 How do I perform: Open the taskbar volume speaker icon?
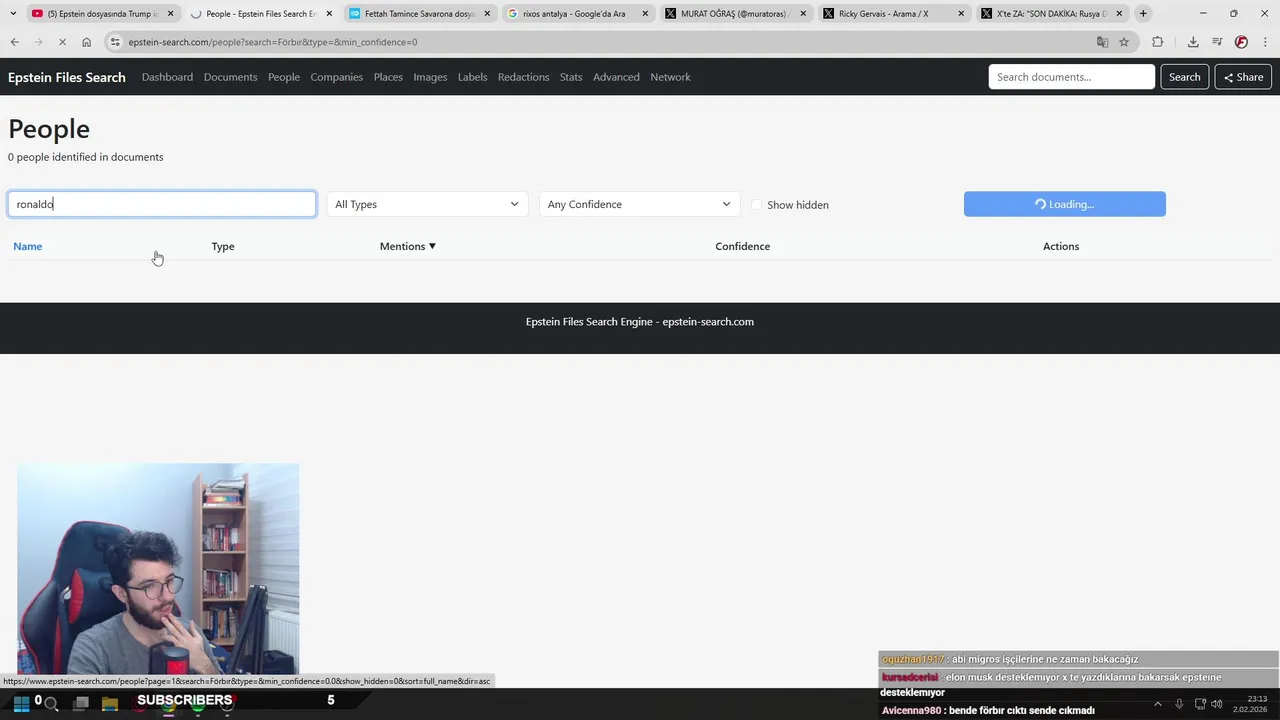pyautogui.click(x=1217, y=704)
